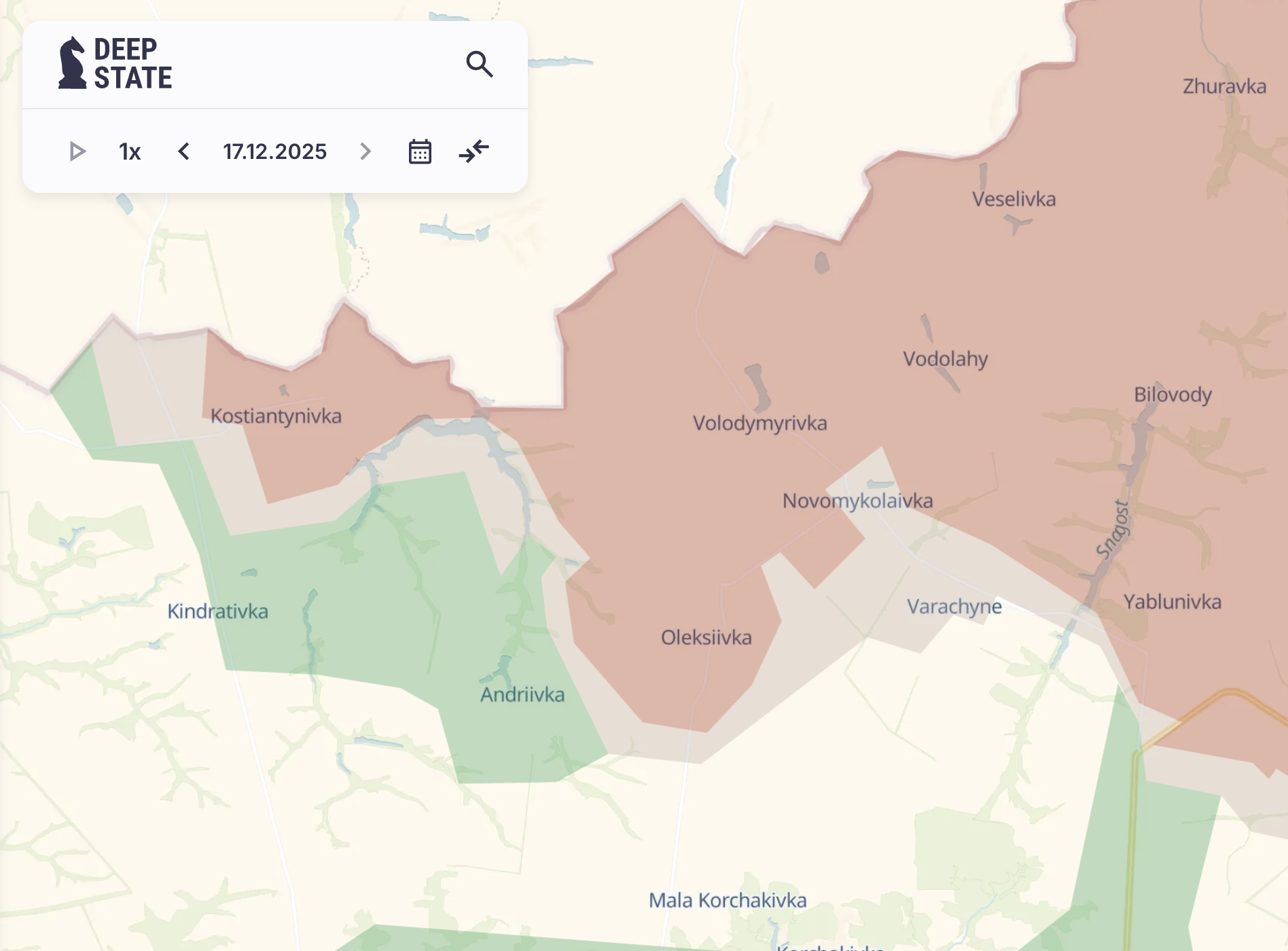Click on Oleksiivka on the map
This screenshot has height=951, width=1288.
click(x=706, y=637)
